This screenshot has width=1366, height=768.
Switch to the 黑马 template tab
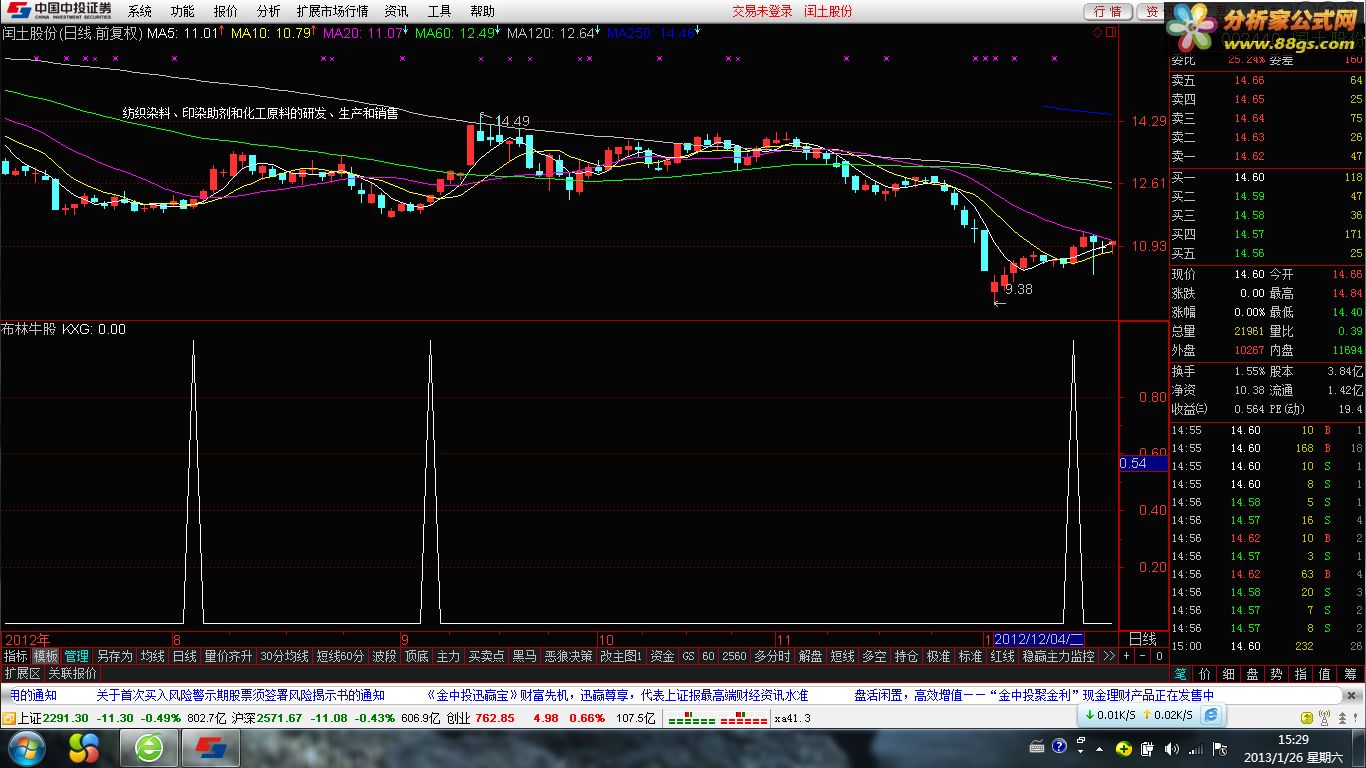click(524, 656)
